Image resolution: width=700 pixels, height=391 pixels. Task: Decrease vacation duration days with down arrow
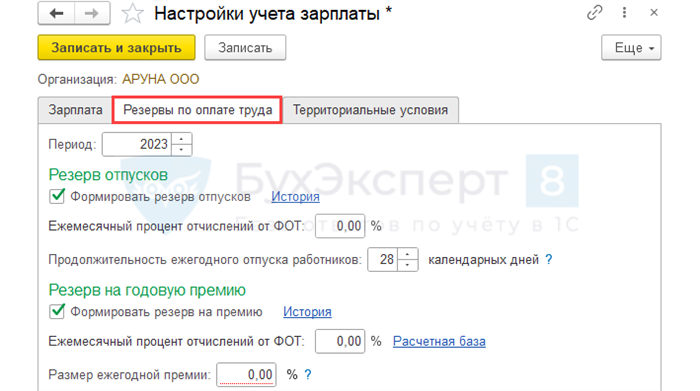pyautogui.click(x=407, y=265)
